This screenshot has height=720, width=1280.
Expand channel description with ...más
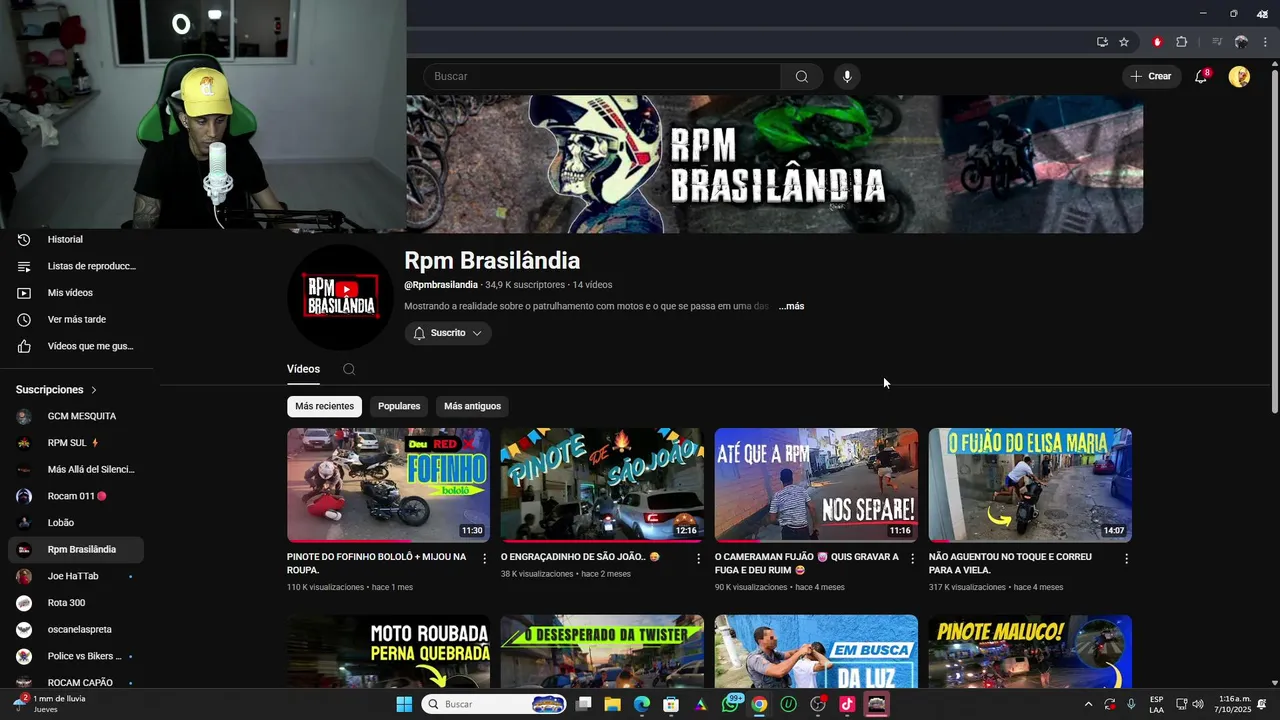792,306
